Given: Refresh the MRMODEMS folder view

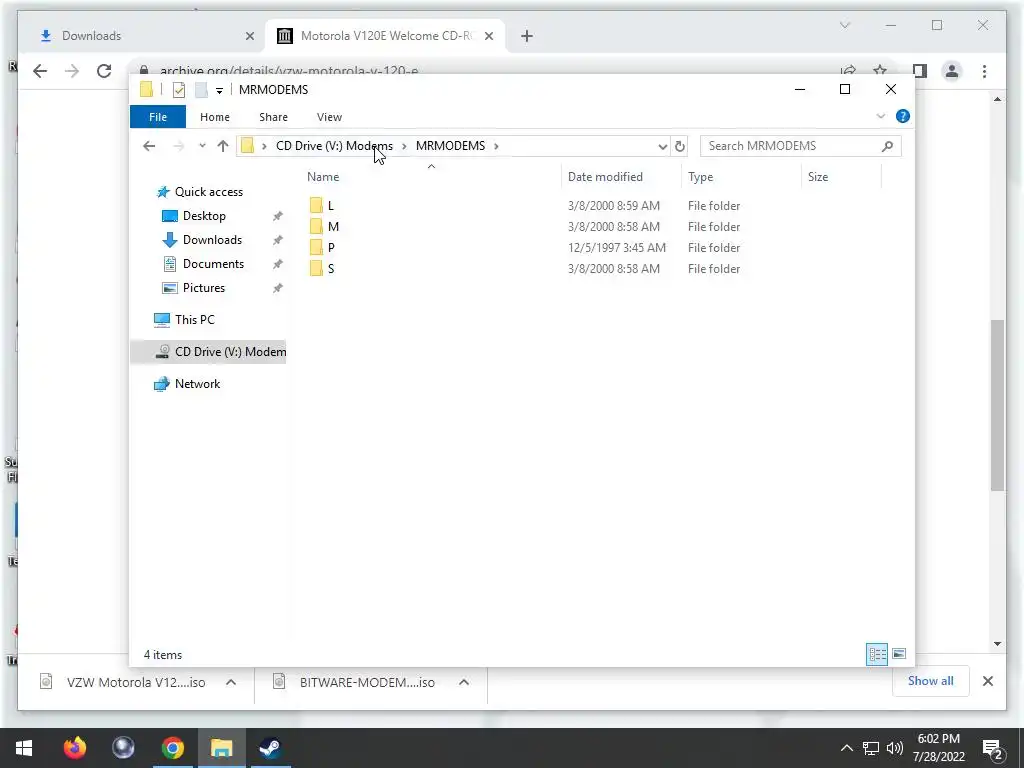Looking at the screenshot, I should point(679,146).
